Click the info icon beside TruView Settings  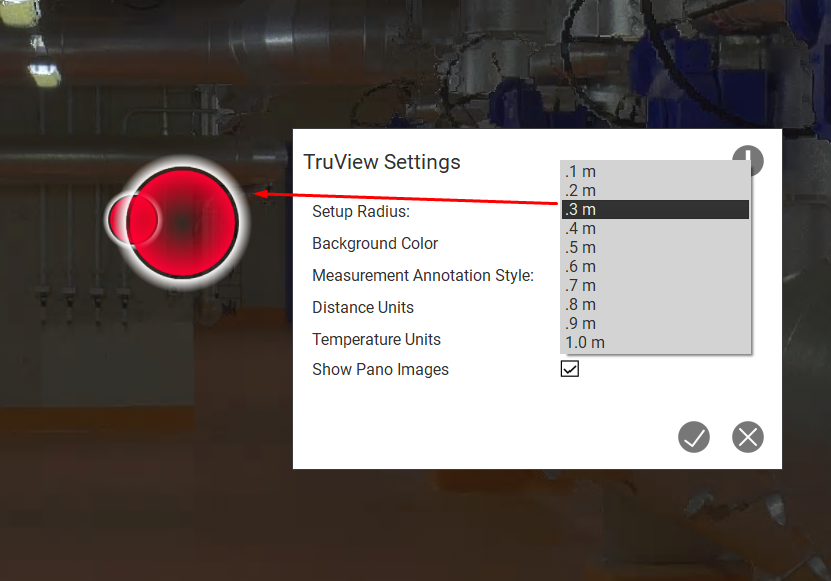point(749,159)
